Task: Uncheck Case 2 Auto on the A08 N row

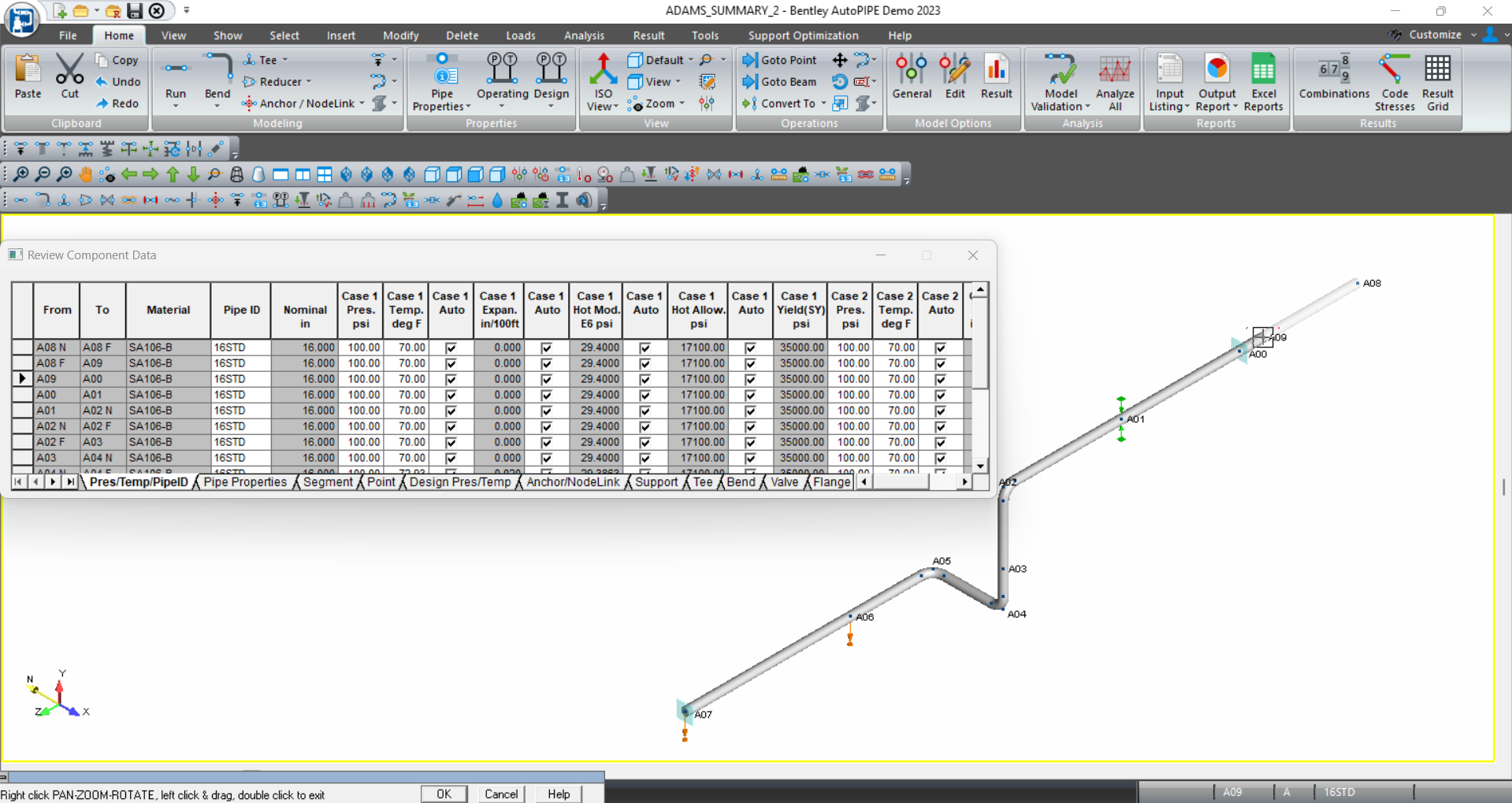Action: [x=940, y=347]
